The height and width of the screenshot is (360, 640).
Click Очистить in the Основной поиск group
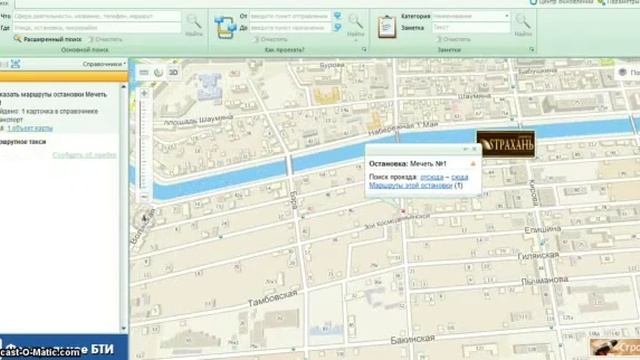[105, 39]
